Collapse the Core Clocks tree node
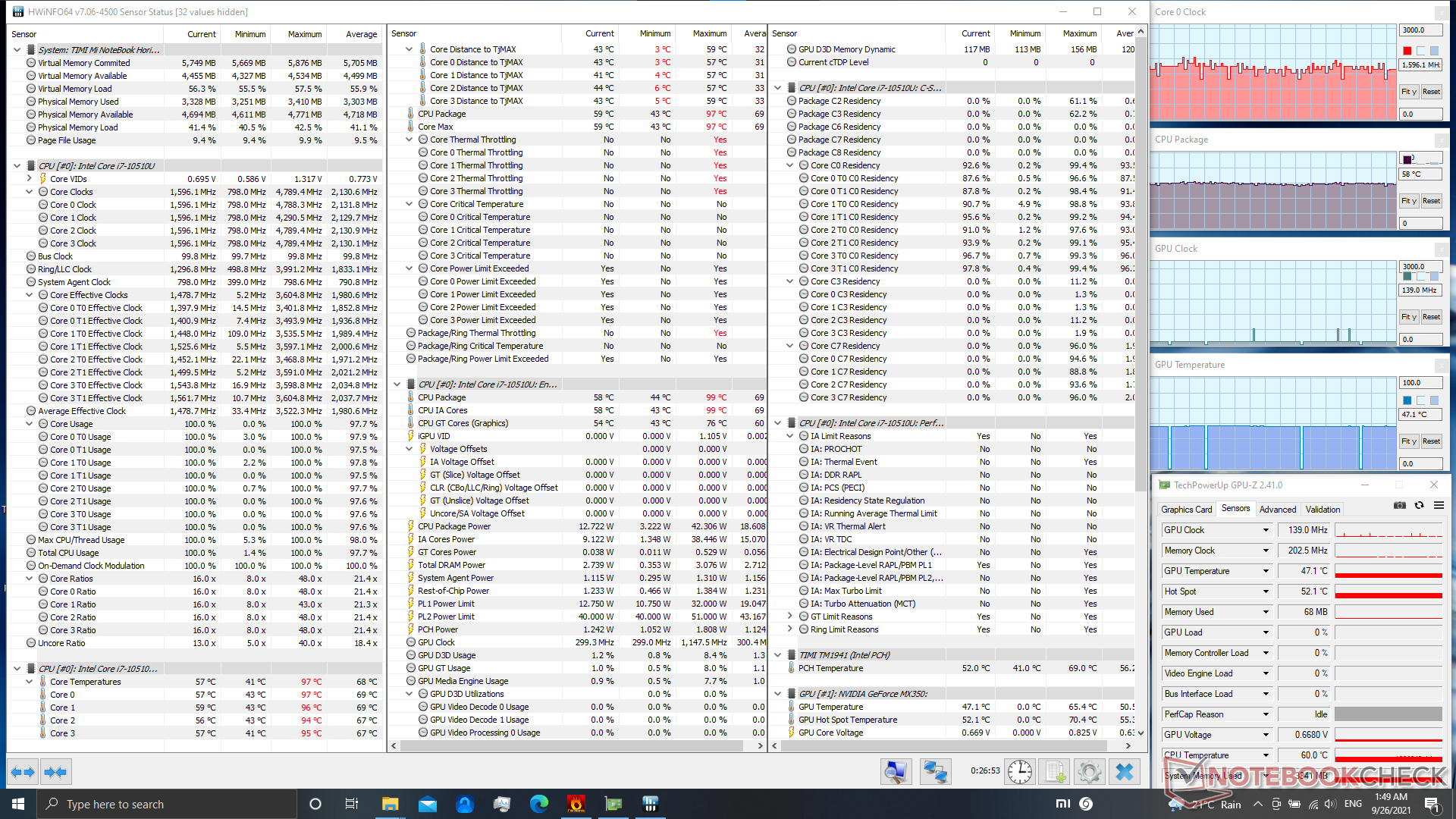The height and width of the screenshot is (819, 1456). (x=30, y=192)
